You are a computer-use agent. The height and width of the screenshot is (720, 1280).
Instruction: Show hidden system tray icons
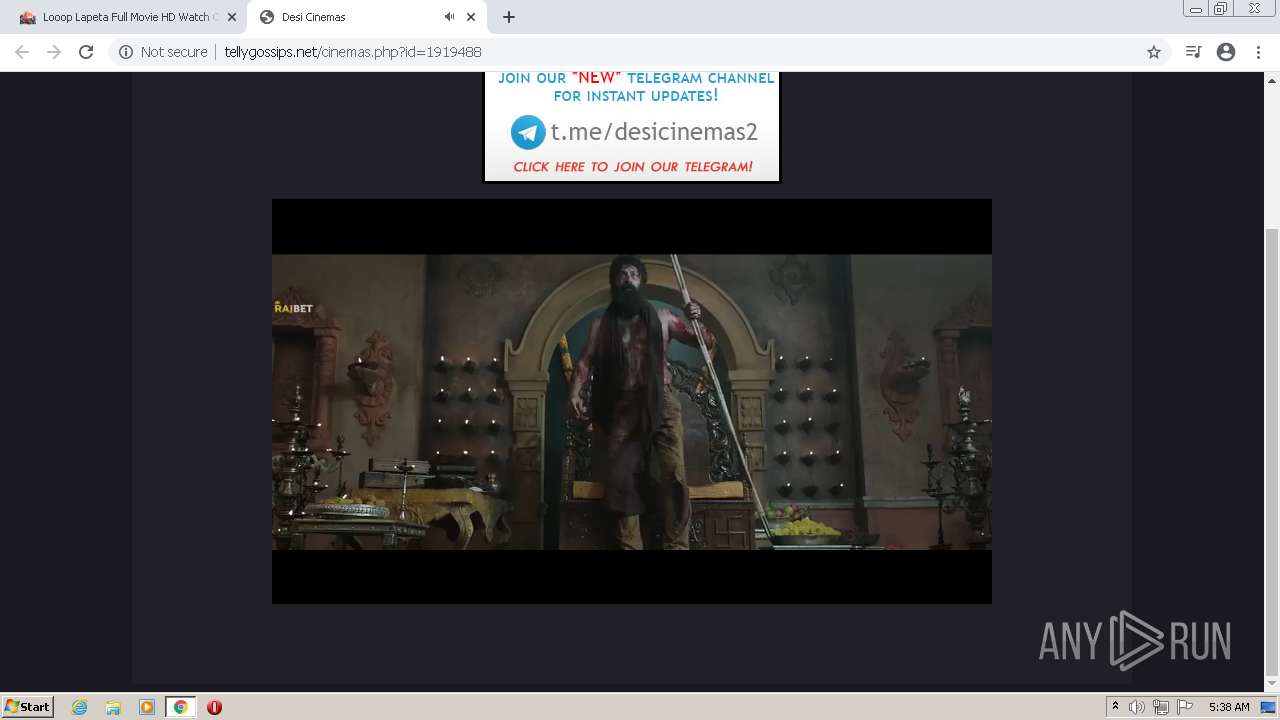[1115, 707]
